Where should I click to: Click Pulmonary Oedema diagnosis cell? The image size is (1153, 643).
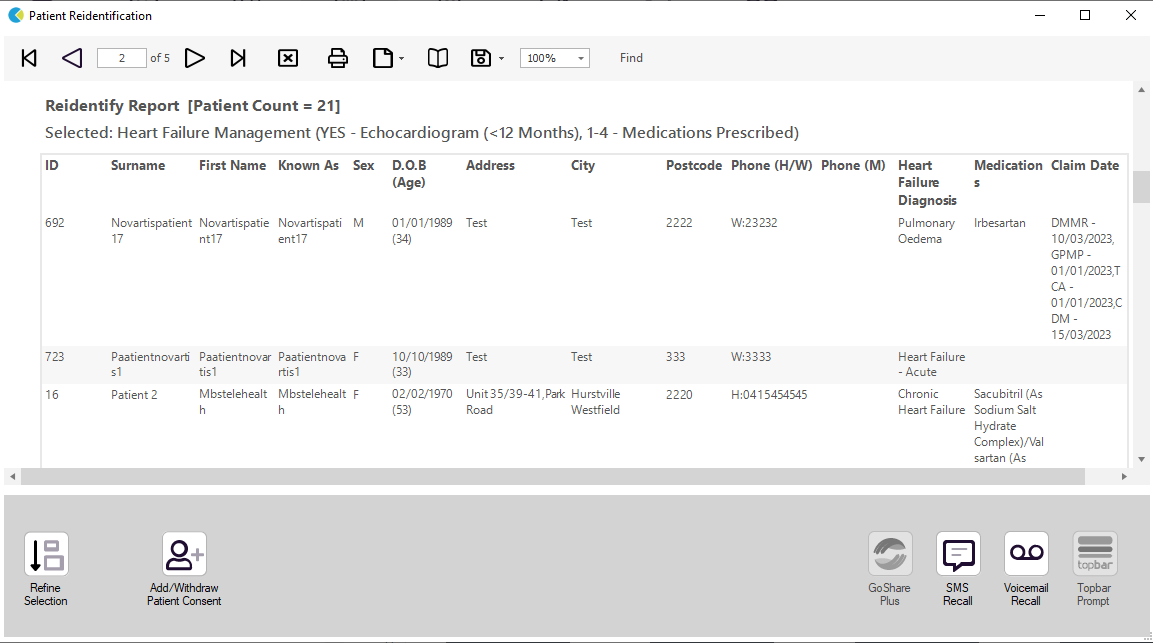[926, 231]
